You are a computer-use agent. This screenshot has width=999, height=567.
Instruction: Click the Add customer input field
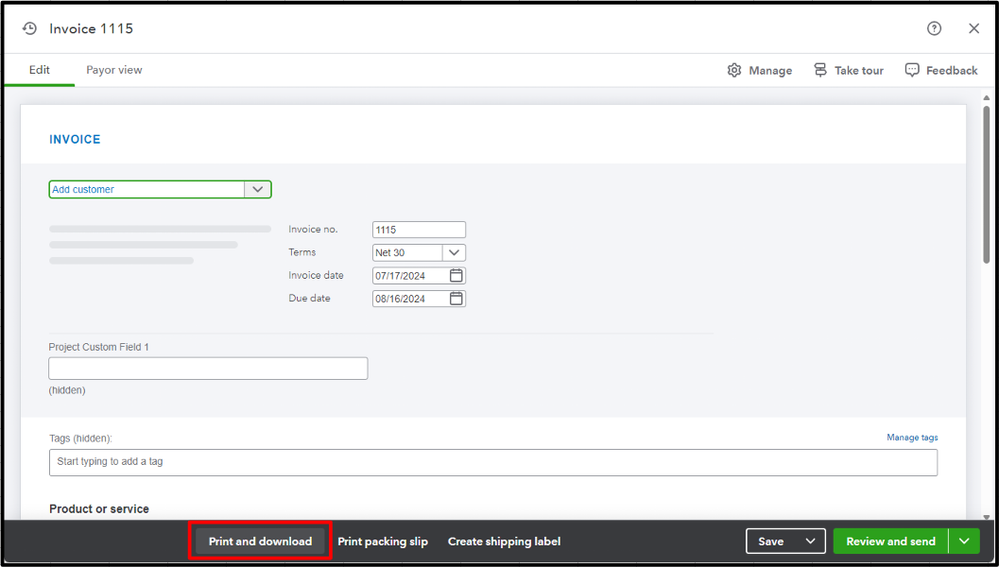(x=147, y=189)
